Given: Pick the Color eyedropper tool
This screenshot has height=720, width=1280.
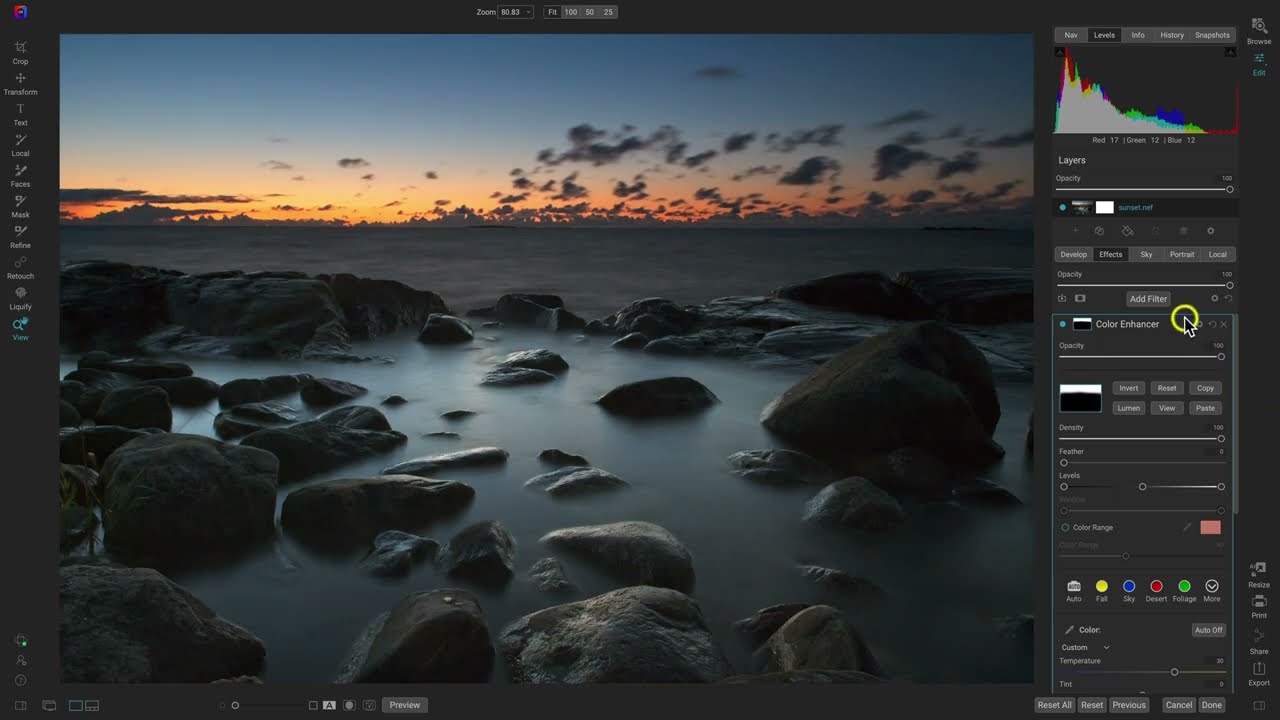Looking at the screenshot, I should pyautogui.click(x=1069, y=630).
